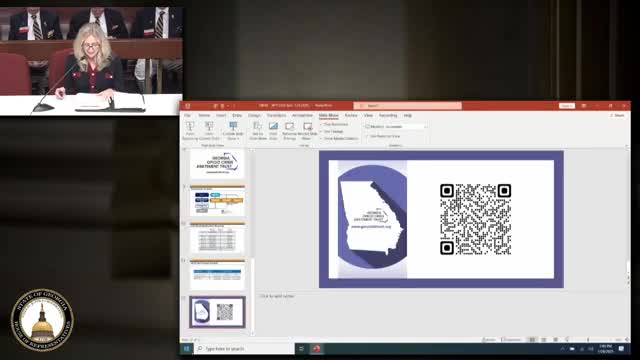Open the Set Up Slide Show icon
The height and width of the screenshot is (360, 640).
click(258, 131)
